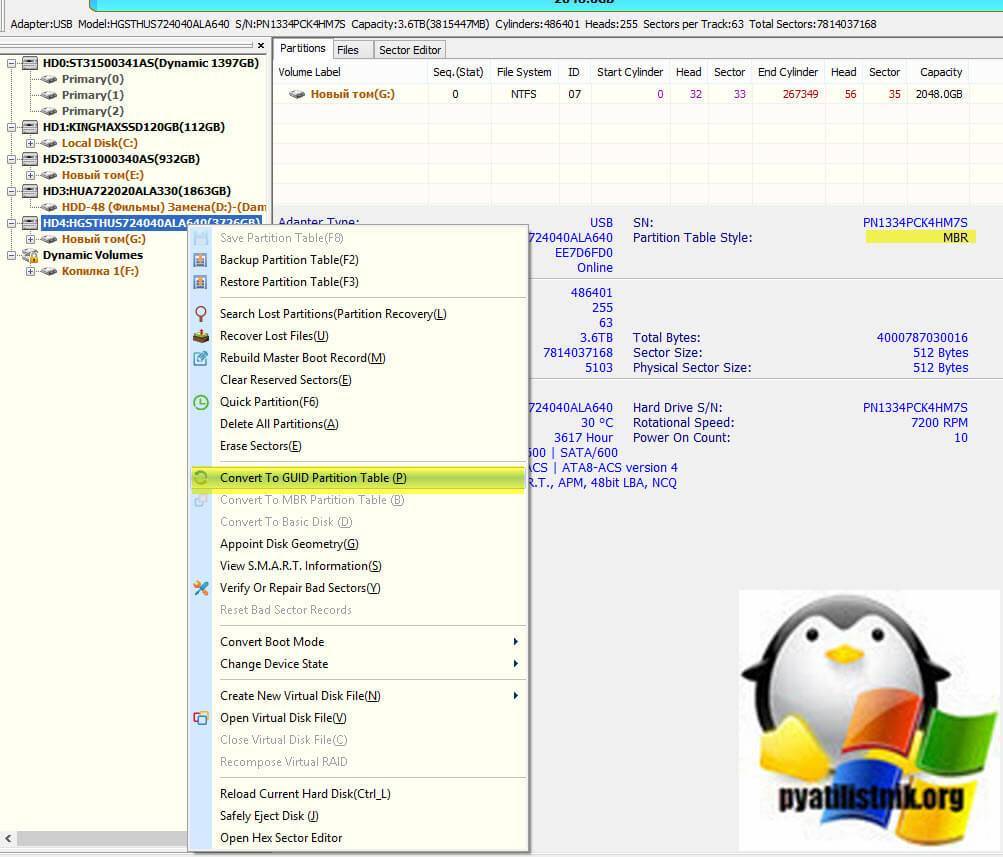Expand the Local Disk(C:) tree node
This screenshot has height=857, width=1003.
[x=30, y=143]
